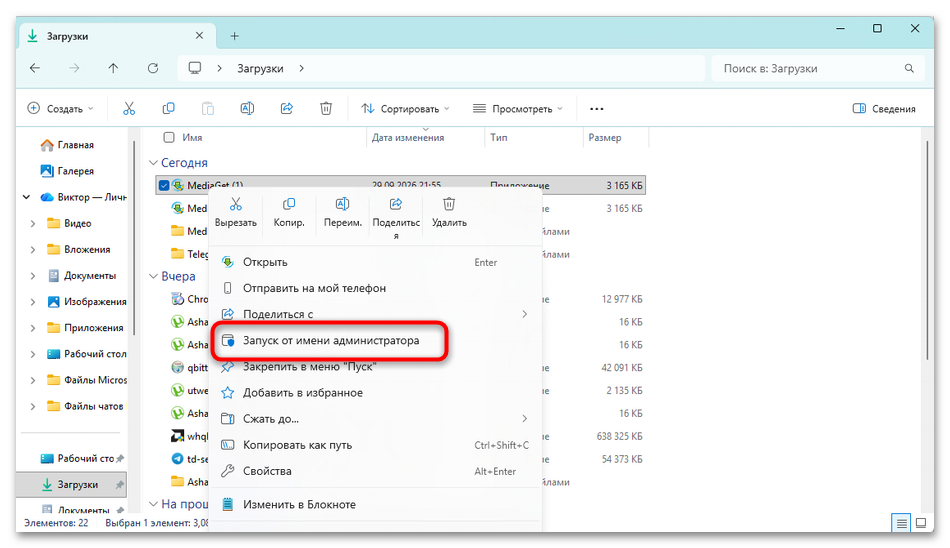The height and width of the screenshot is (548, 950).
Task: Go forward with the right arrow
Action: 74,68
